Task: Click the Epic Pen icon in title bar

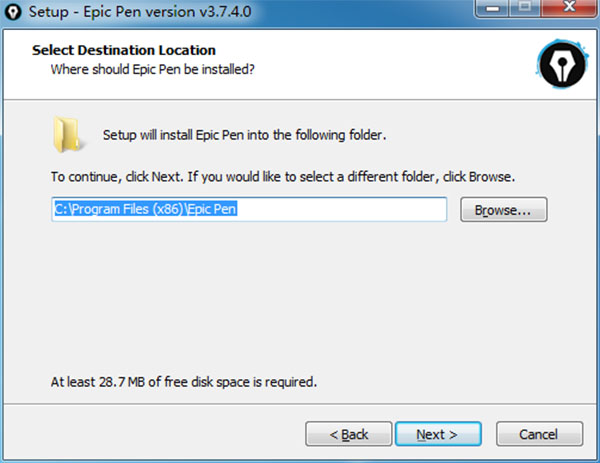Action: [x=13, y=13]
